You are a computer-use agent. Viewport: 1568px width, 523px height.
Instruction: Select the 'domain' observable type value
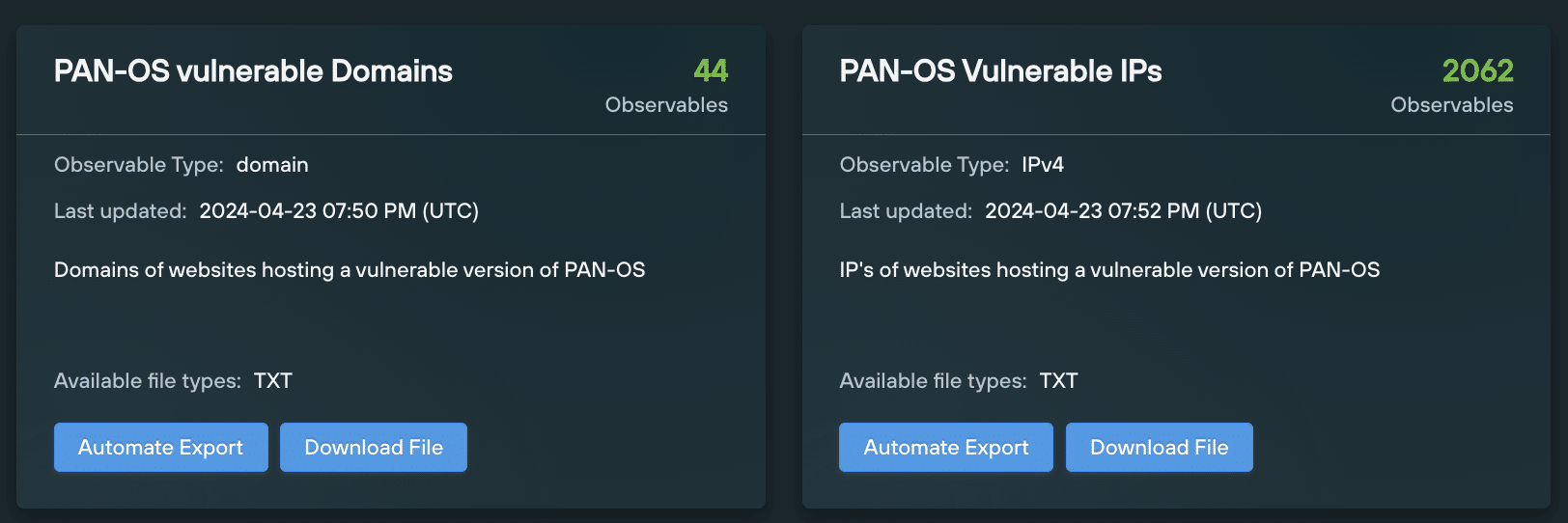point(272,165)
